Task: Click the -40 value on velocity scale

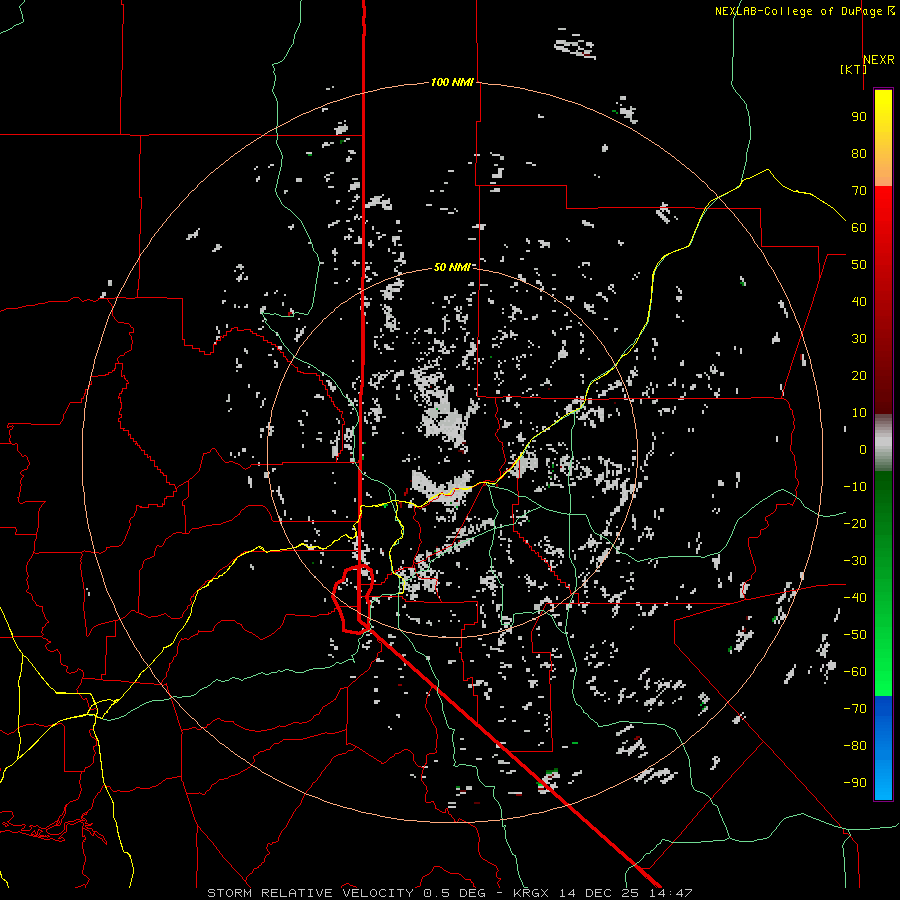Action: click(x=855, y=598)
